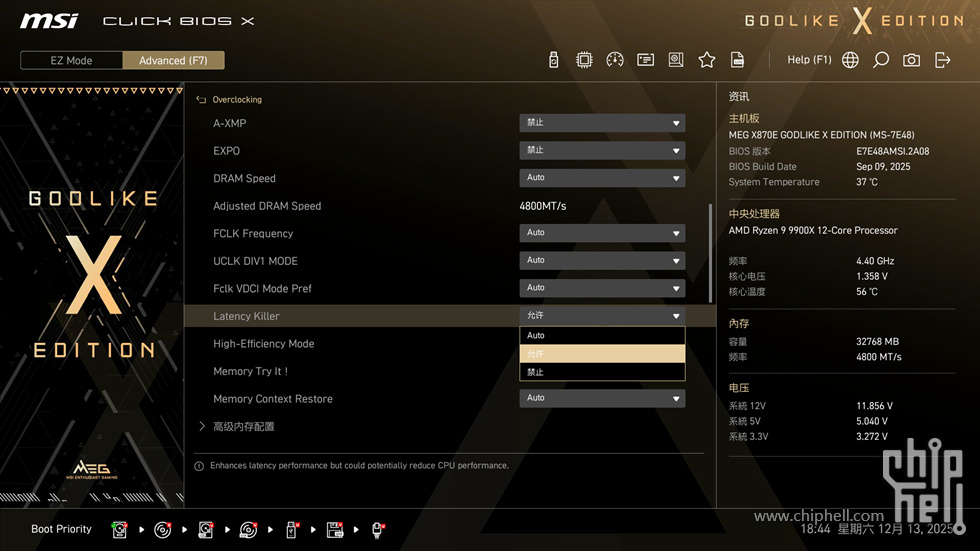
Task: Open the A-XMP dropdown
Action: click(x=602, y=123)
